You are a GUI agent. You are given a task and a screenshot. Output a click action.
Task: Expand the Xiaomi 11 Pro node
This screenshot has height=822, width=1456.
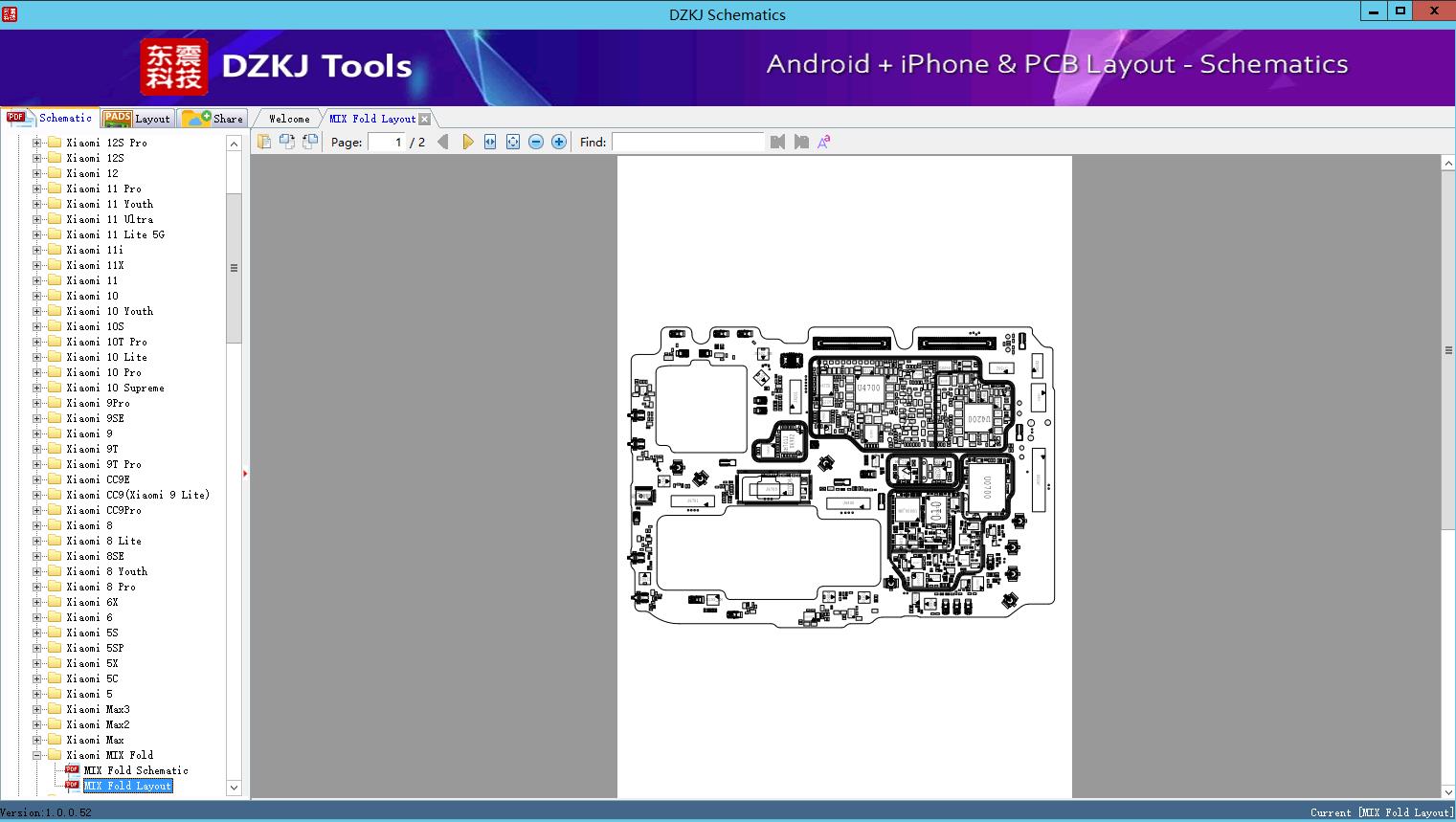[x=37, y=189]
